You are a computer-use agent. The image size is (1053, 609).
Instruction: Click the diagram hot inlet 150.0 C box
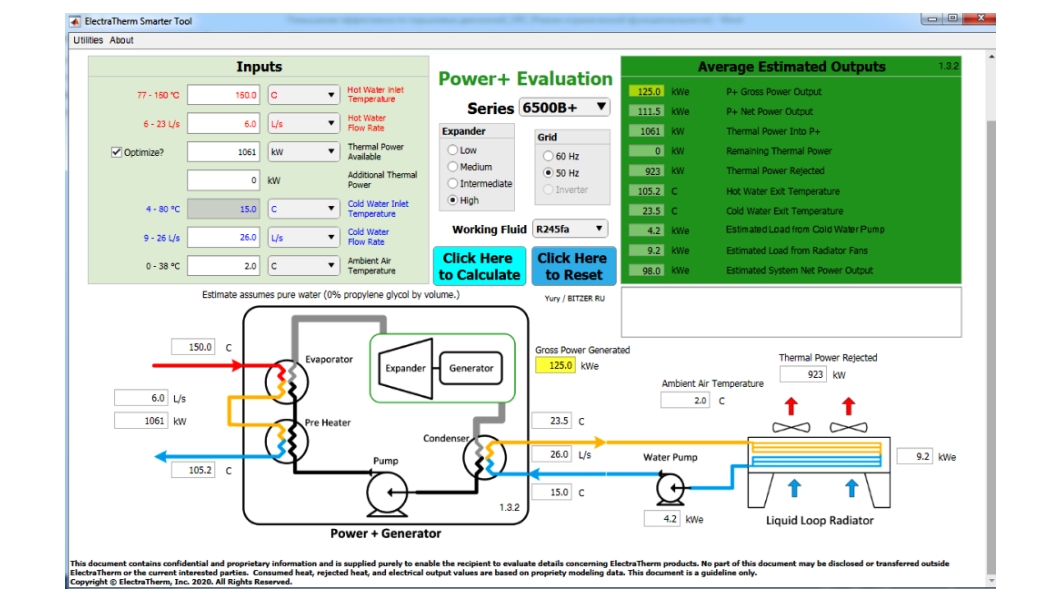pyautogui.click(x=193, y=347)
